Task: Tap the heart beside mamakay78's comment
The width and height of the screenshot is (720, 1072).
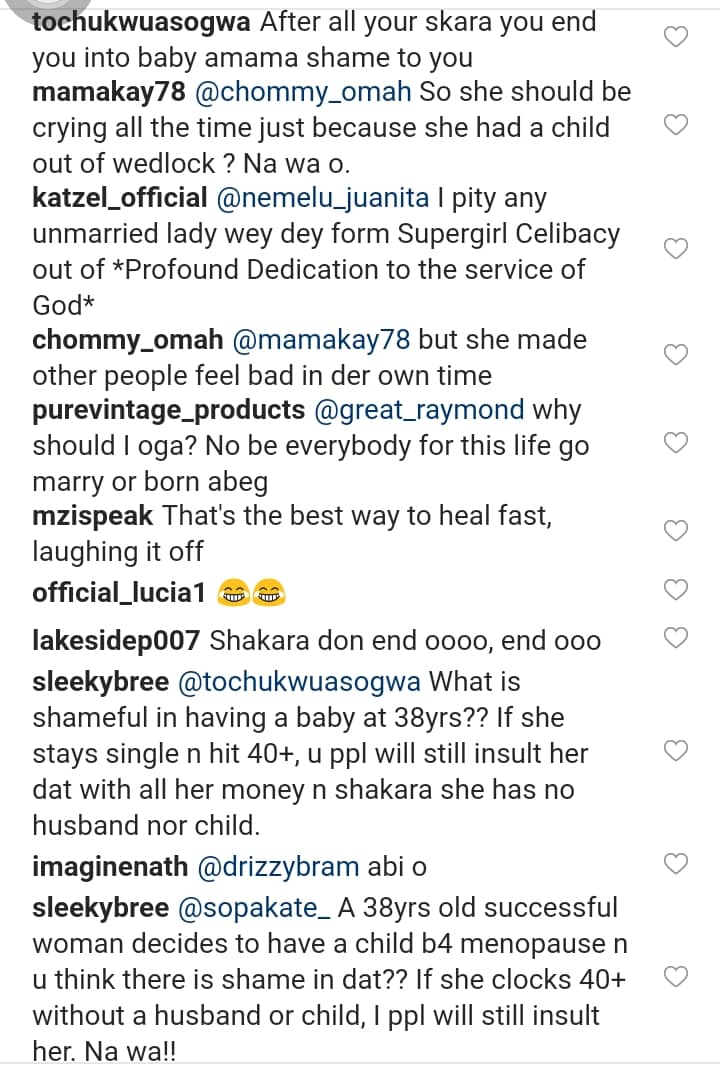Action: tap(677, 125)
